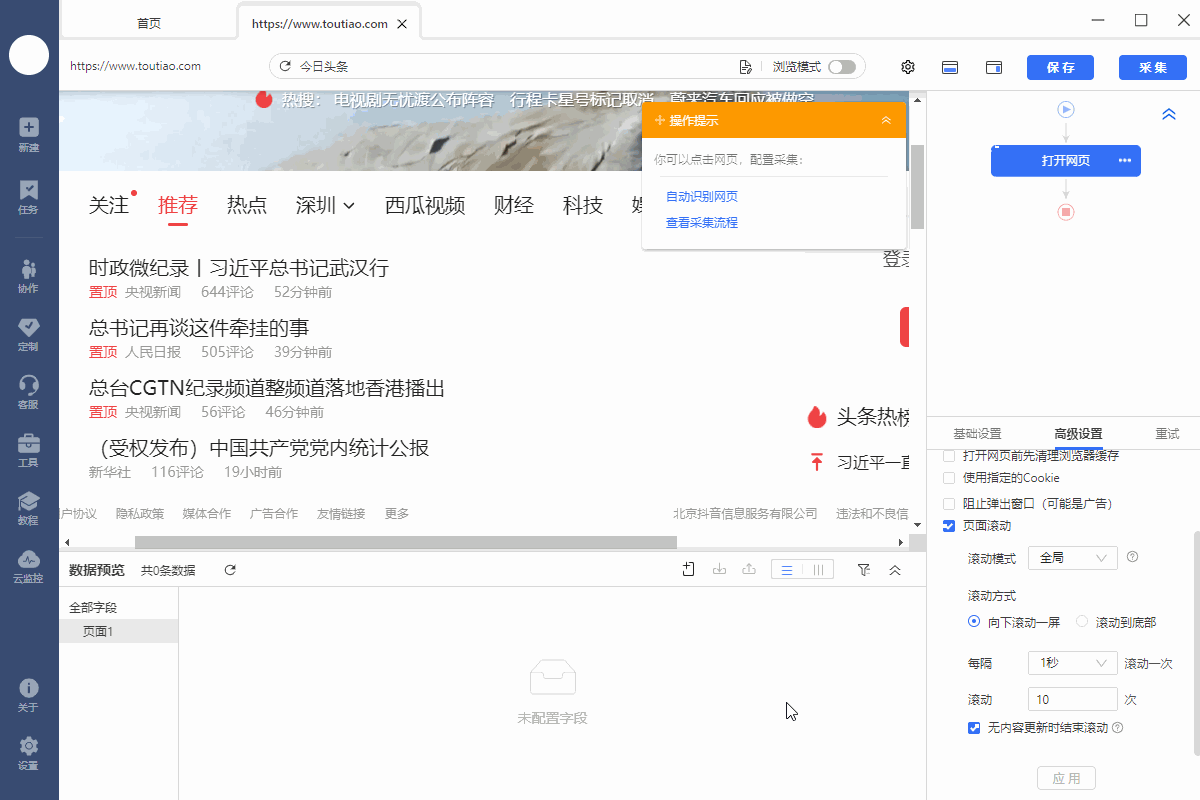This screenshot has height=800, width=1200.
Task: Open the 重试 settings tab
Action: click(x=1167, y=434)
